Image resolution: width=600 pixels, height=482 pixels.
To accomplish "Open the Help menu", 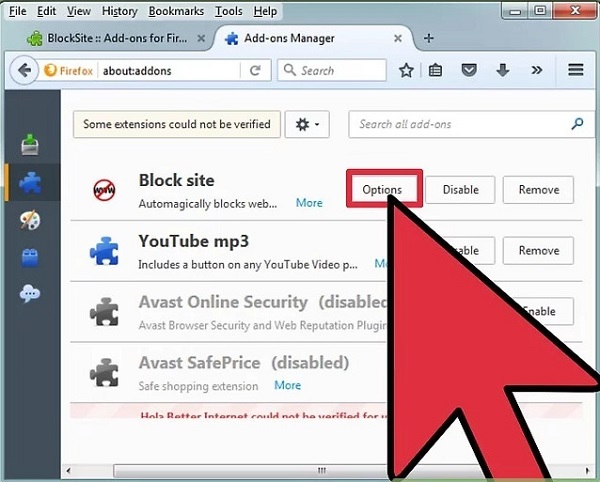I will 265,11.
